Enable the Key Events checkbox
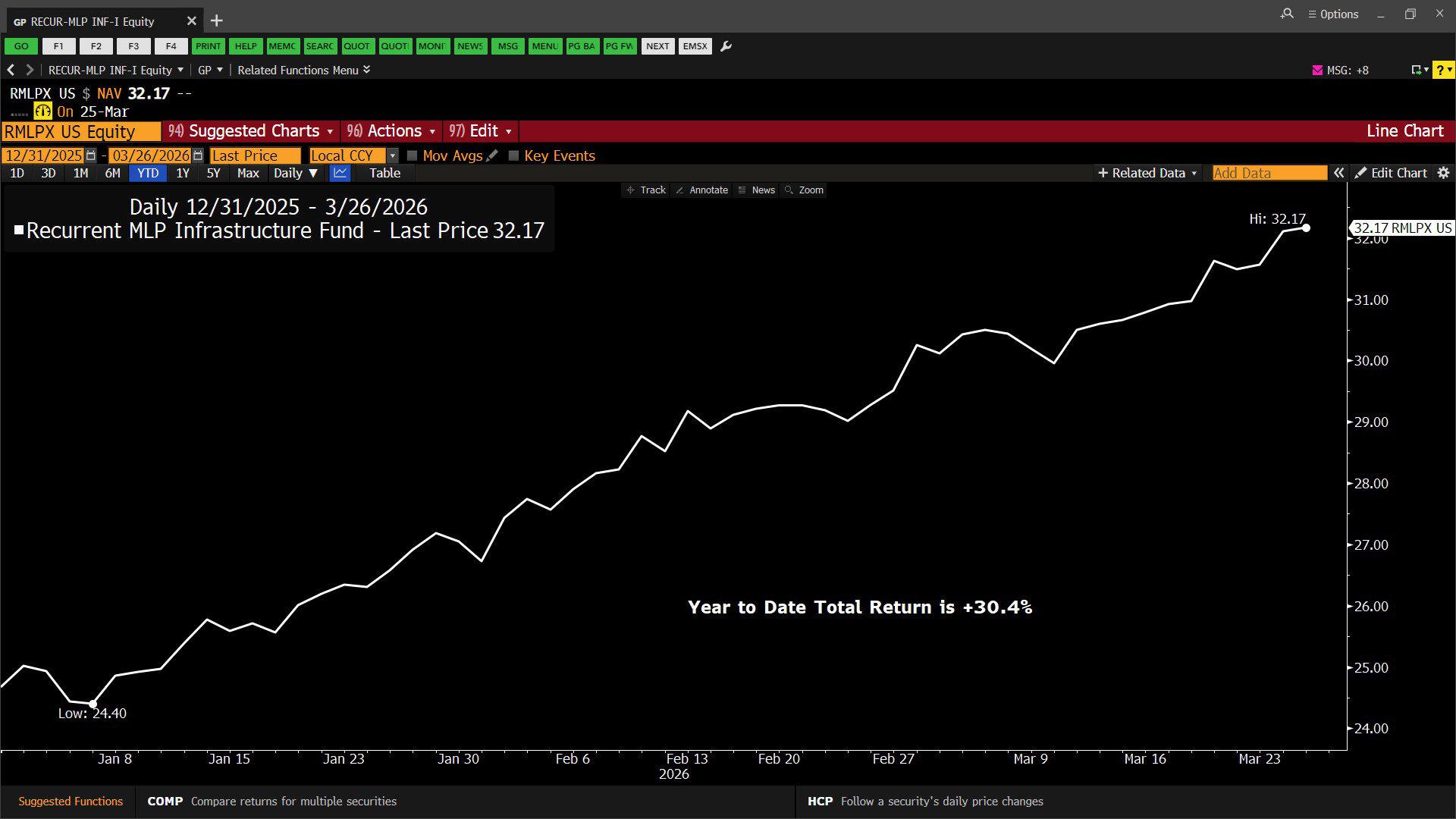 point(513,155)
